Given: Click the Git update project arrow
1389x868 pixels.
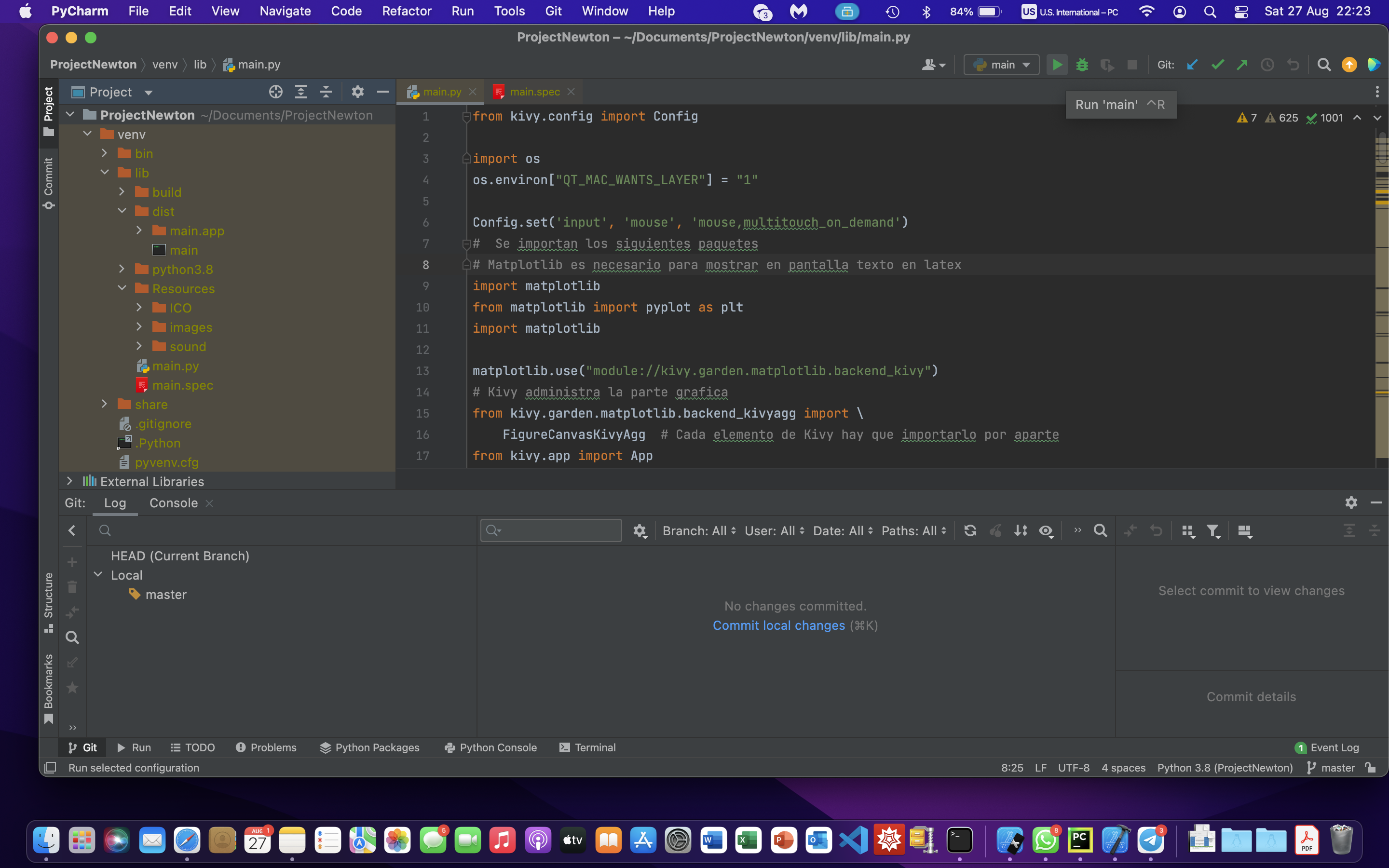Looking at the screenshot, I should pos(1192,65).
